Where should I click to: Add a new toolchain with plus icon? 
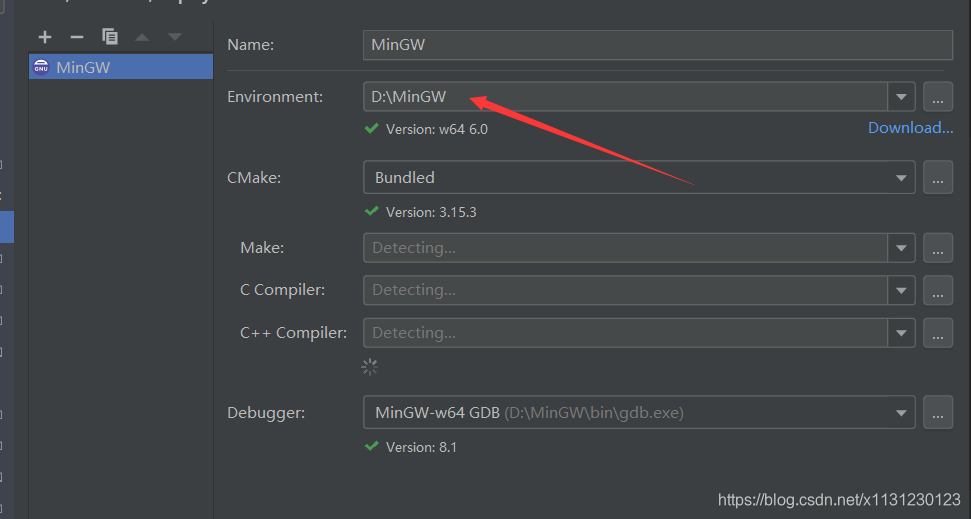(45, 37)
